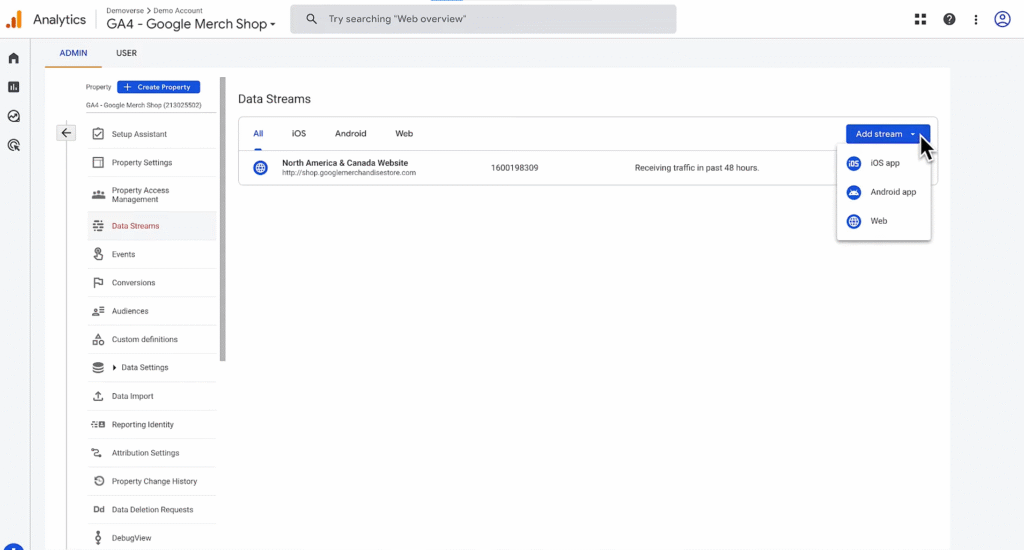The width and height of the screenshot is (1024, 550).
Task: Open Property Settings link
Action: point(142,163)
